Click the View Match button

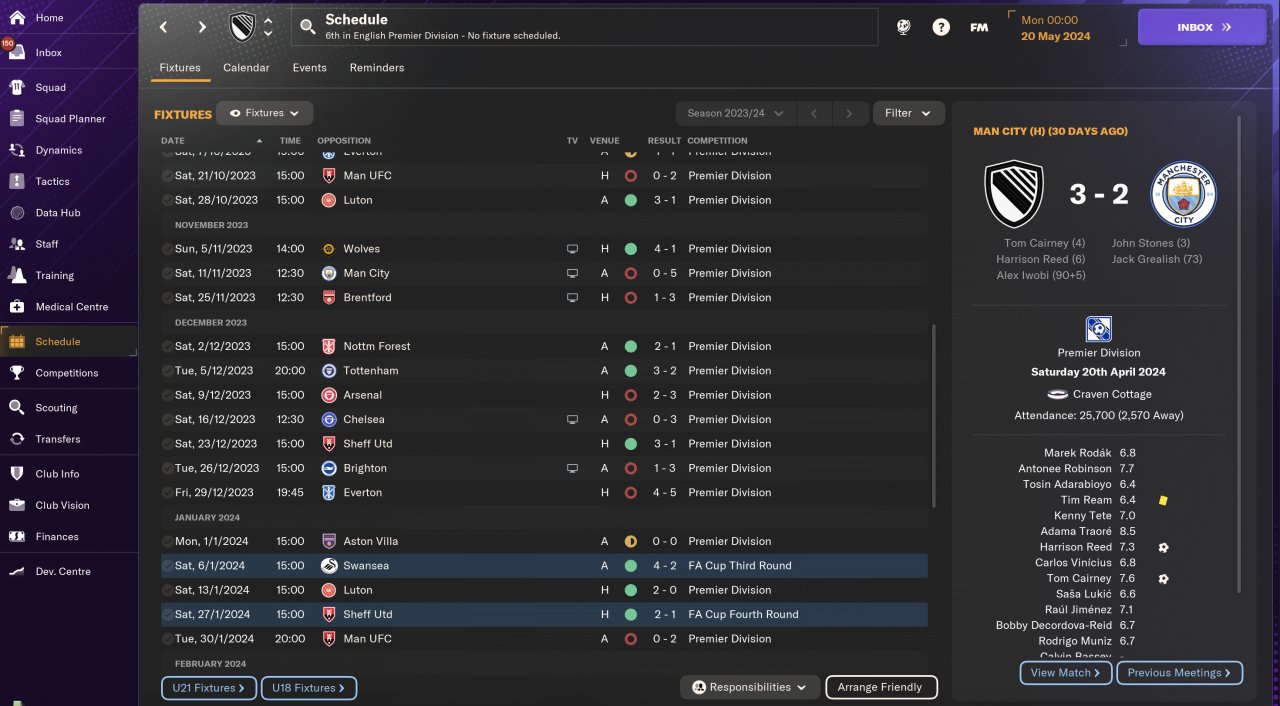[1065, 673]
